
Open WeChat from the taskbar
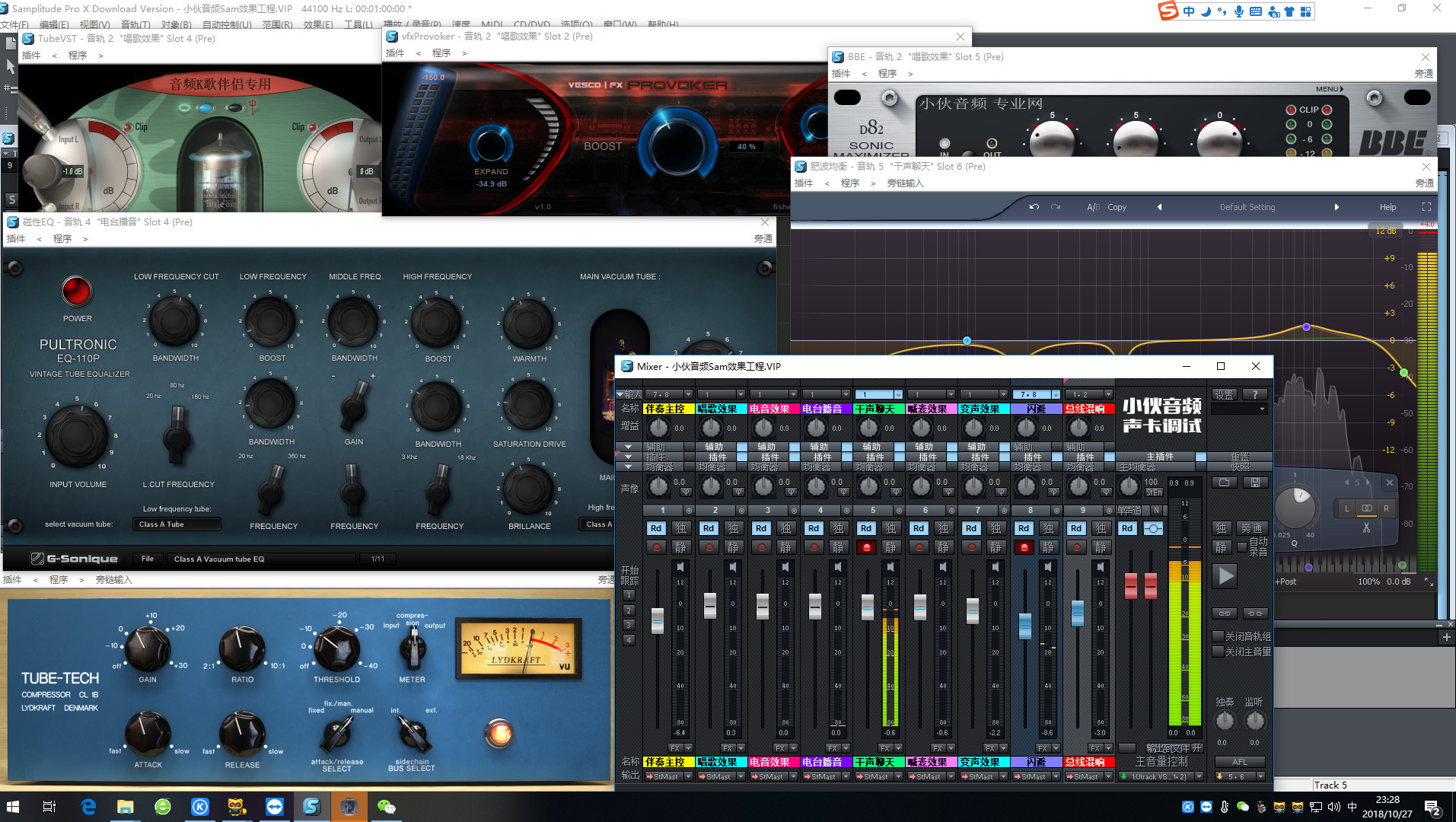(x=386, y=807)
